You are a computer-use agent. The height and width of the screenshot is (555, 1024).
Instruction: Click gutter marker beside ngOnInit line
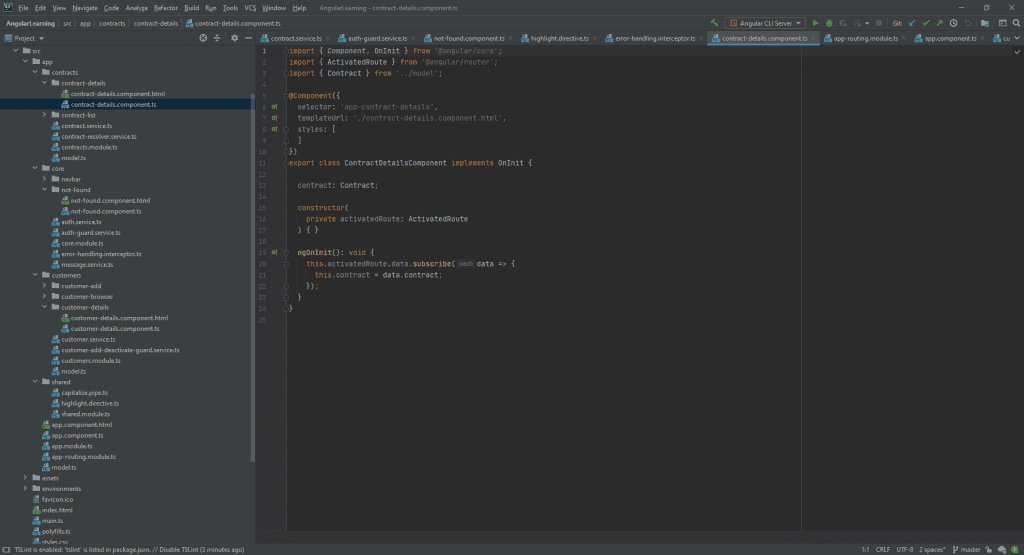(x=274, y=252)
